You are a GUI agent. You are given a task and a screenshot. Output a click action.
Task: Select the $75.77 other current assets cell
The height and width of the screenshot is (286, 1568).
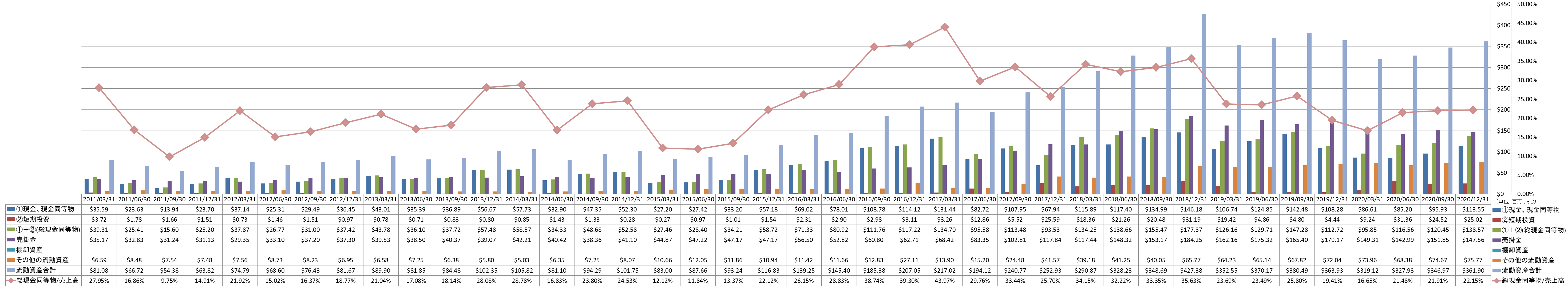click(1472, 260)
